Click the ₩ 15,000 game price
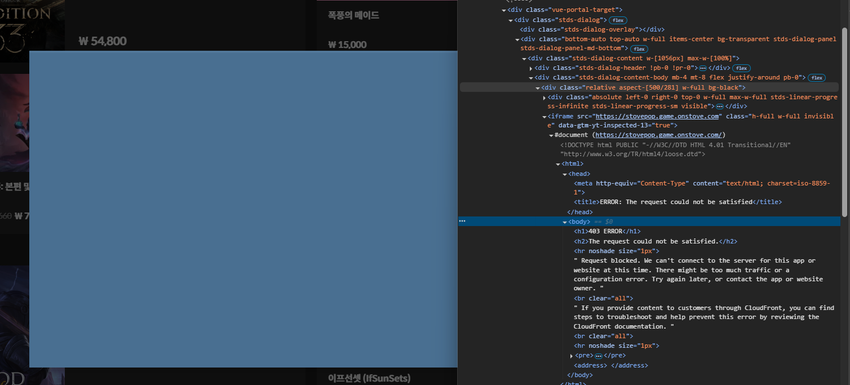Image resolution: width=850 pixels, height=385 pixels. pyautogui.click(x=347, y=45)
